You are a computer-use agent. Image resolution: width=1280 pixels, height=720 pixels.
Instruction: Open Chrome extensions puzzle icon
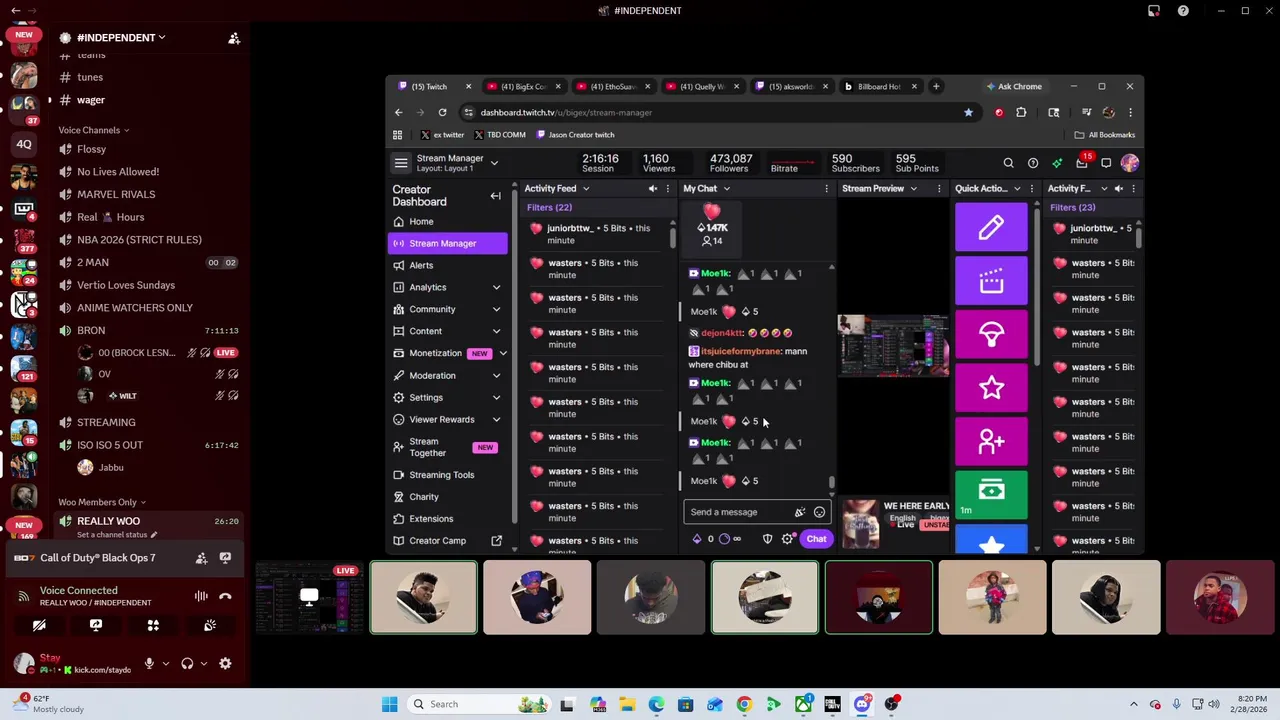(x=1021, y=112)
